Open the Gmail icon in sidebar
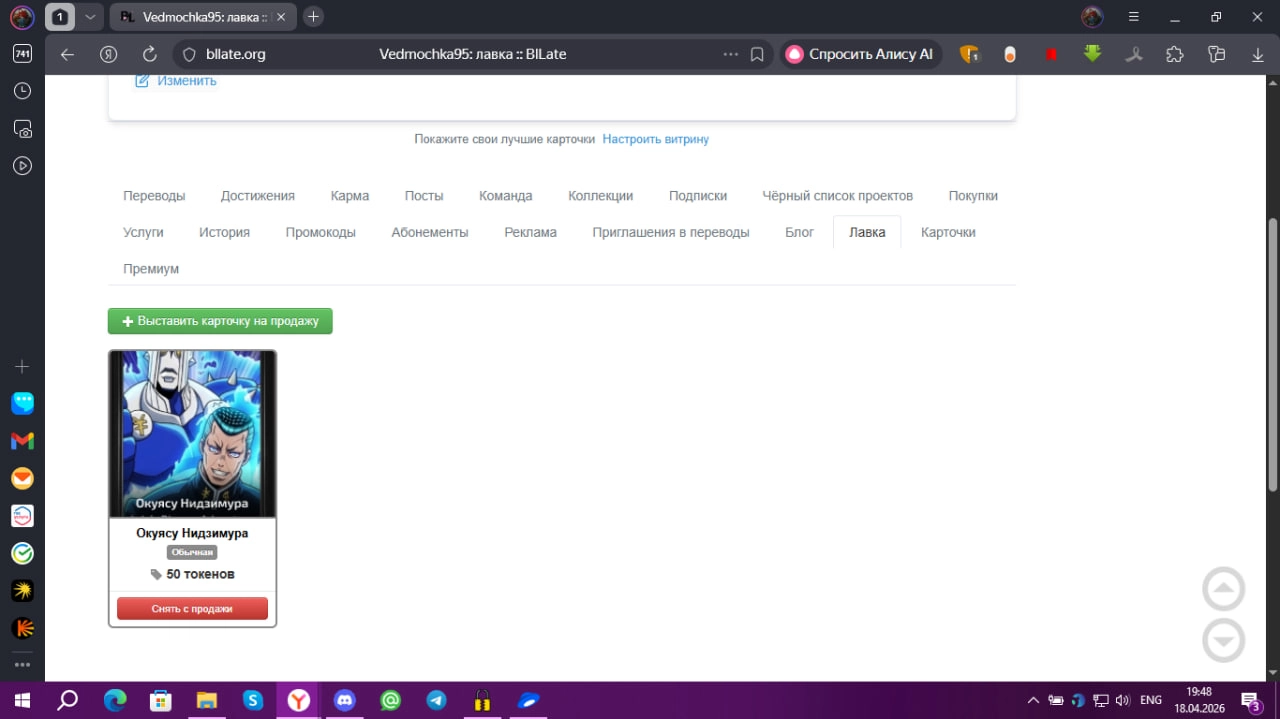Screen dimensions: 1280x719 pyautogui.click(x=22, y=440)
